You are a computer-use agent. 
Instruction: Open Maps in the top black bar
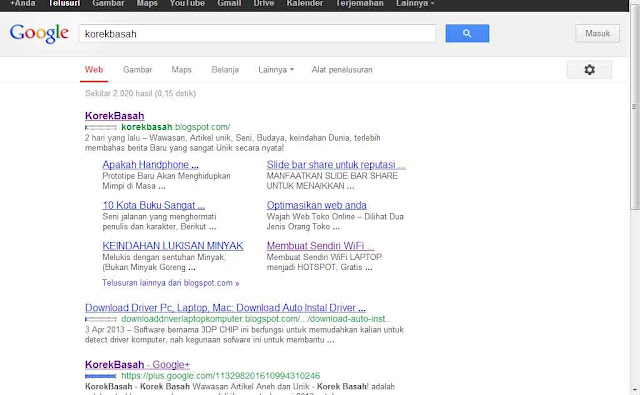[147, 4]
